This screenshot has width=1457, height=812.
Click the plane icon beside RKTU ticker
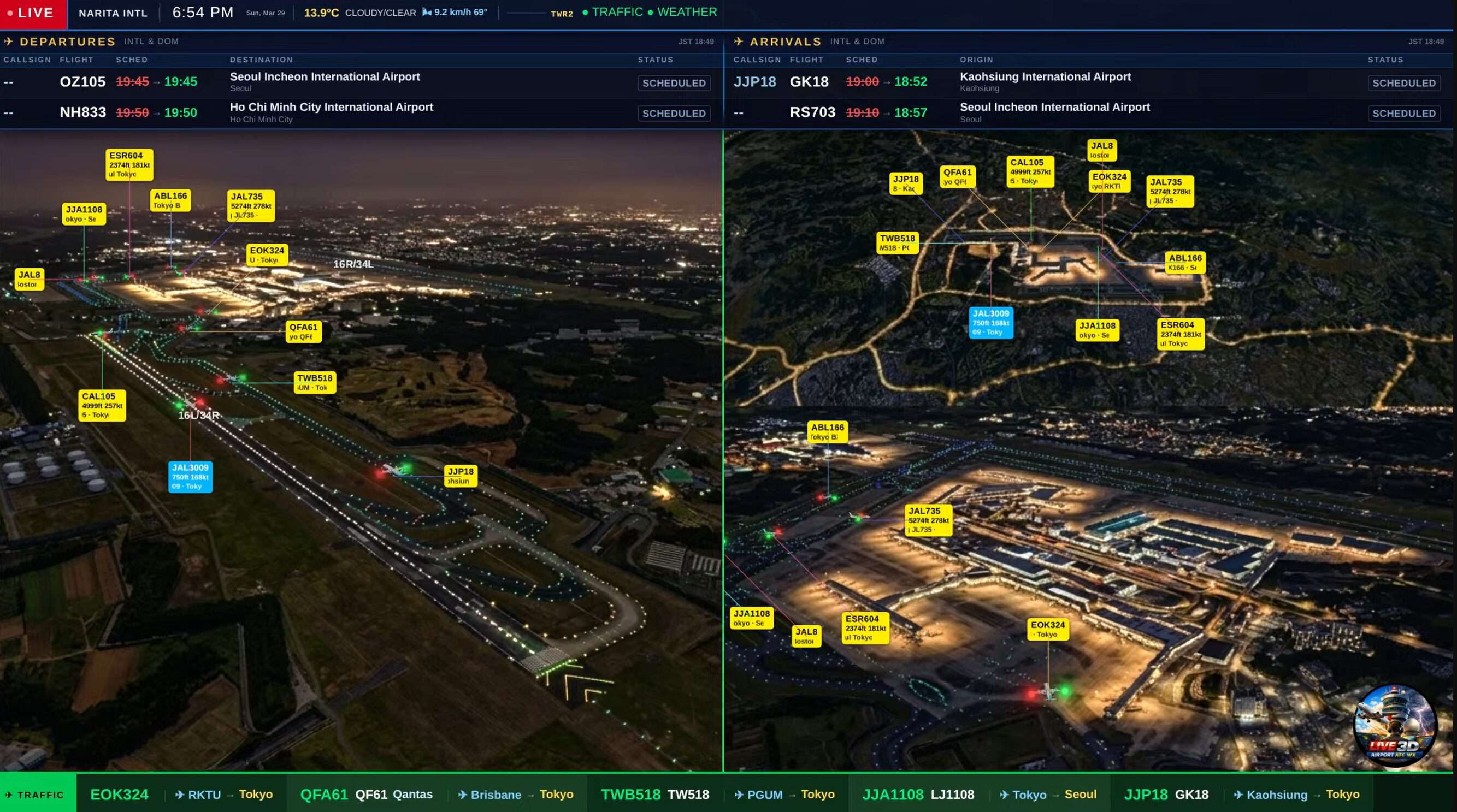180,795
